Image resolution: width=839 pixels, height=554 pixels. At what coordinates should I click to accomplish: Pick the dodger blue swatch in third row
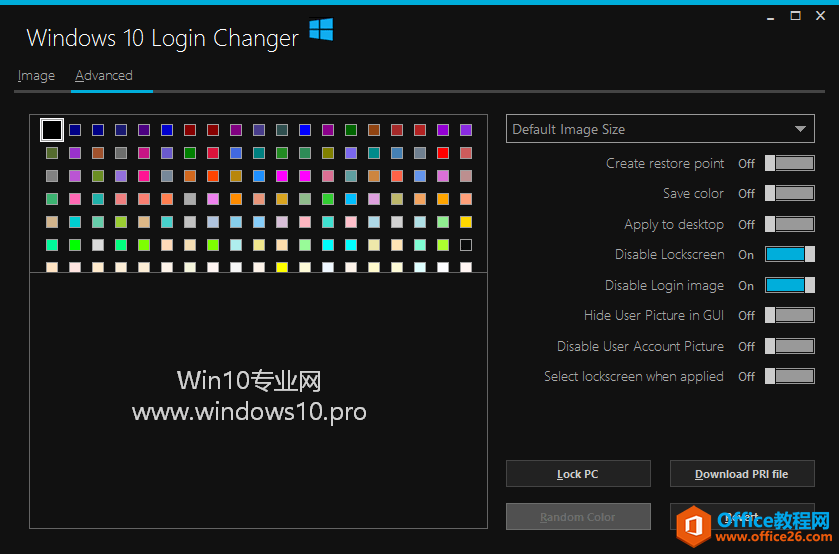coord(259,176)
